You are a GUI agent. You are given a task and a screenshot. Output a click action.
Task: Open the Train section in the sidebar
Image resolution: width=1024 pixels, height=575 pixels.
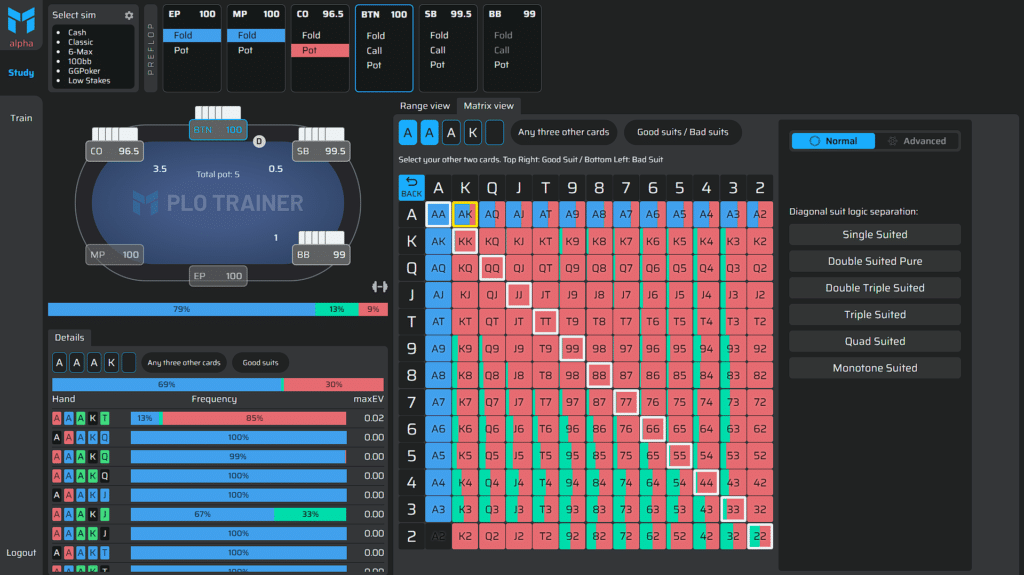[x=21, y=118]
